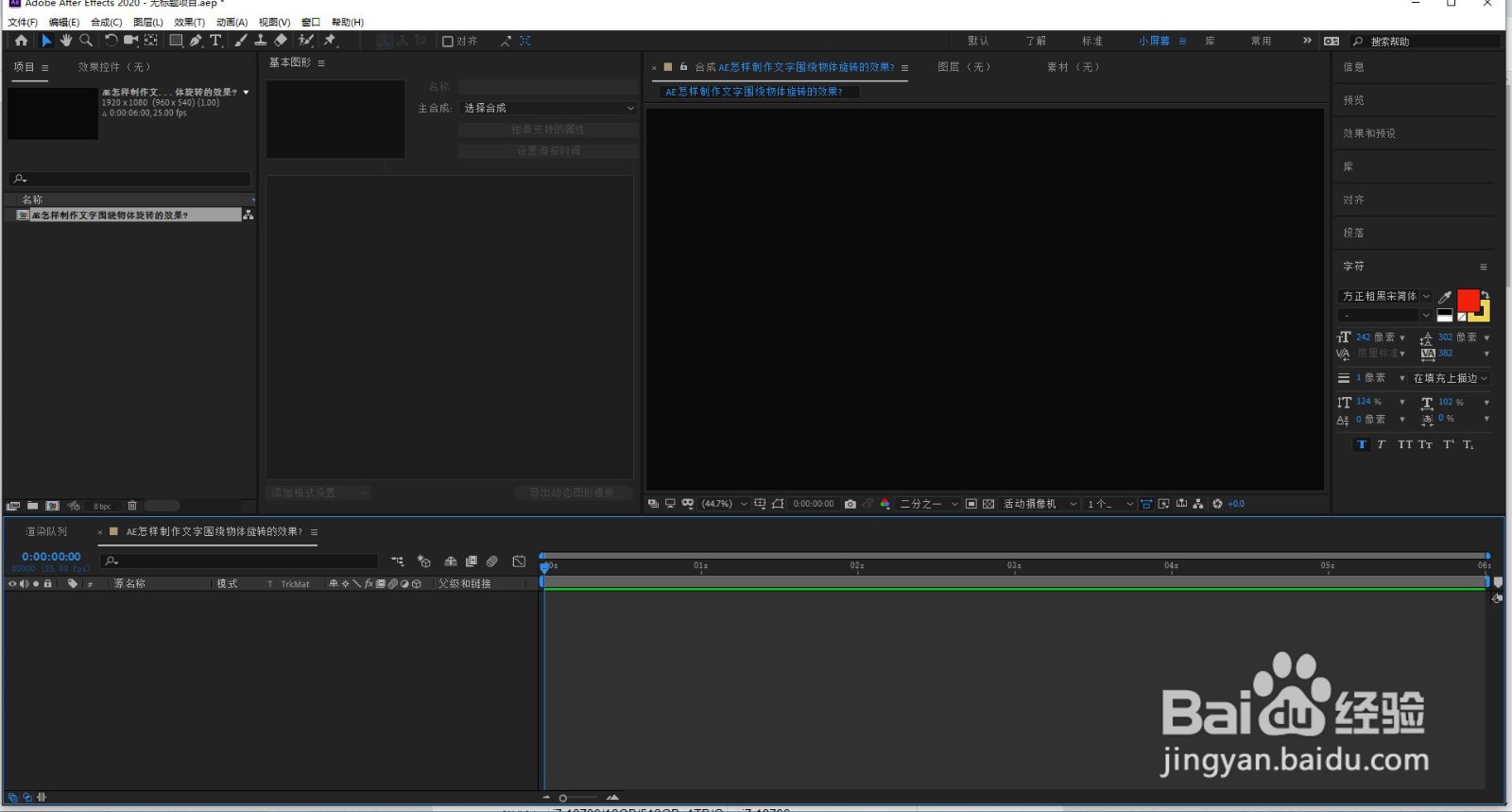Image resolution: width=1512 pixels, height=812 pixels.
Task: Select the Clone Stamp tool
Action: [x=260, y=41]
